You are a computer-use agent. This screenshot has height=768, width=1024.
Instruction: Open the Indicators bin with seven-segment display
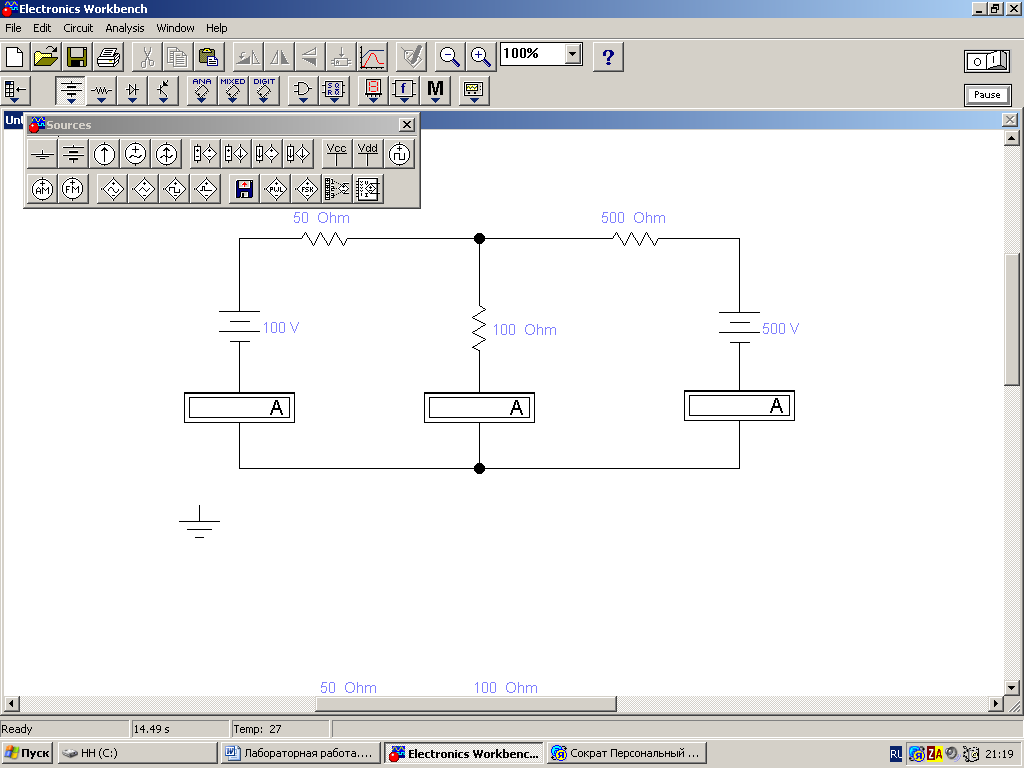click(373, 91)
